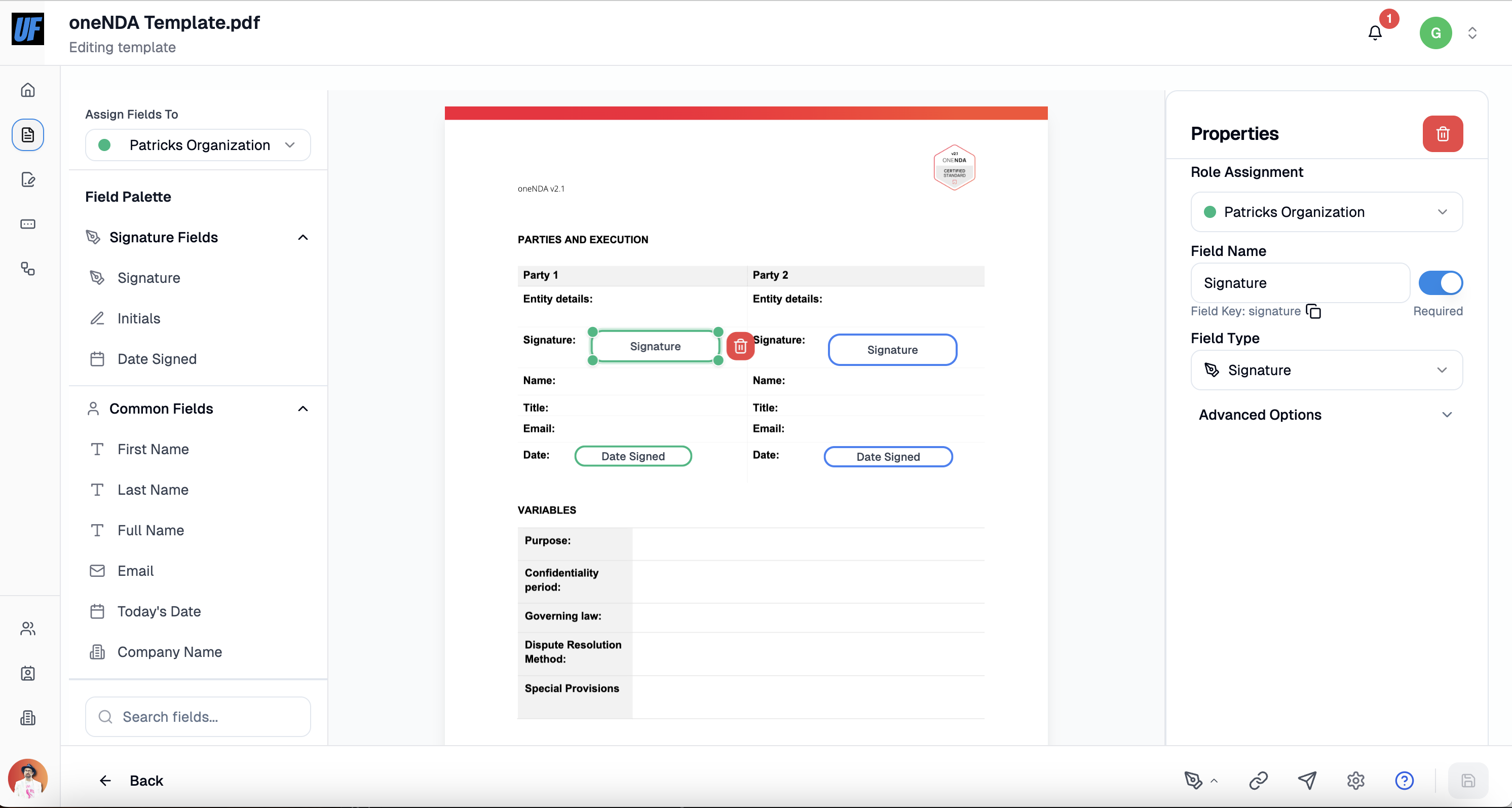
Task: Click the Purpose variable row
Action: (751, 544)
